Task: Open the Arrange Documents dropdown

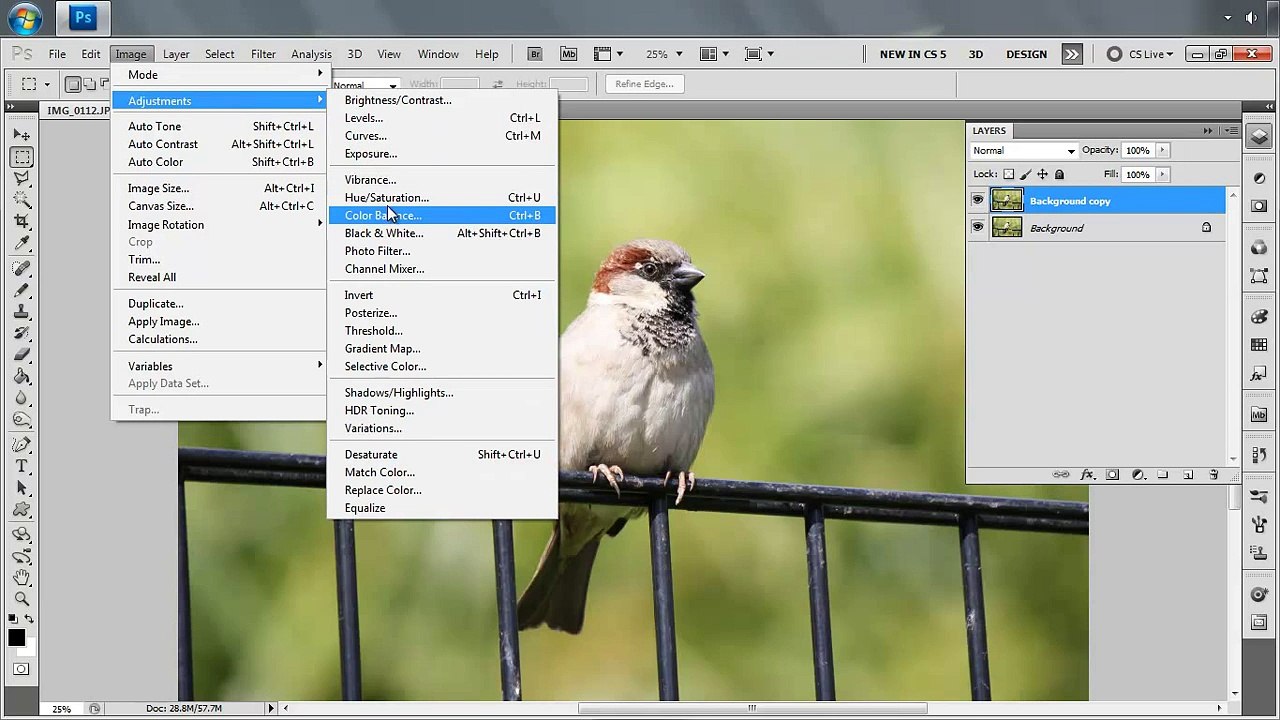Action: coord(716,54)
